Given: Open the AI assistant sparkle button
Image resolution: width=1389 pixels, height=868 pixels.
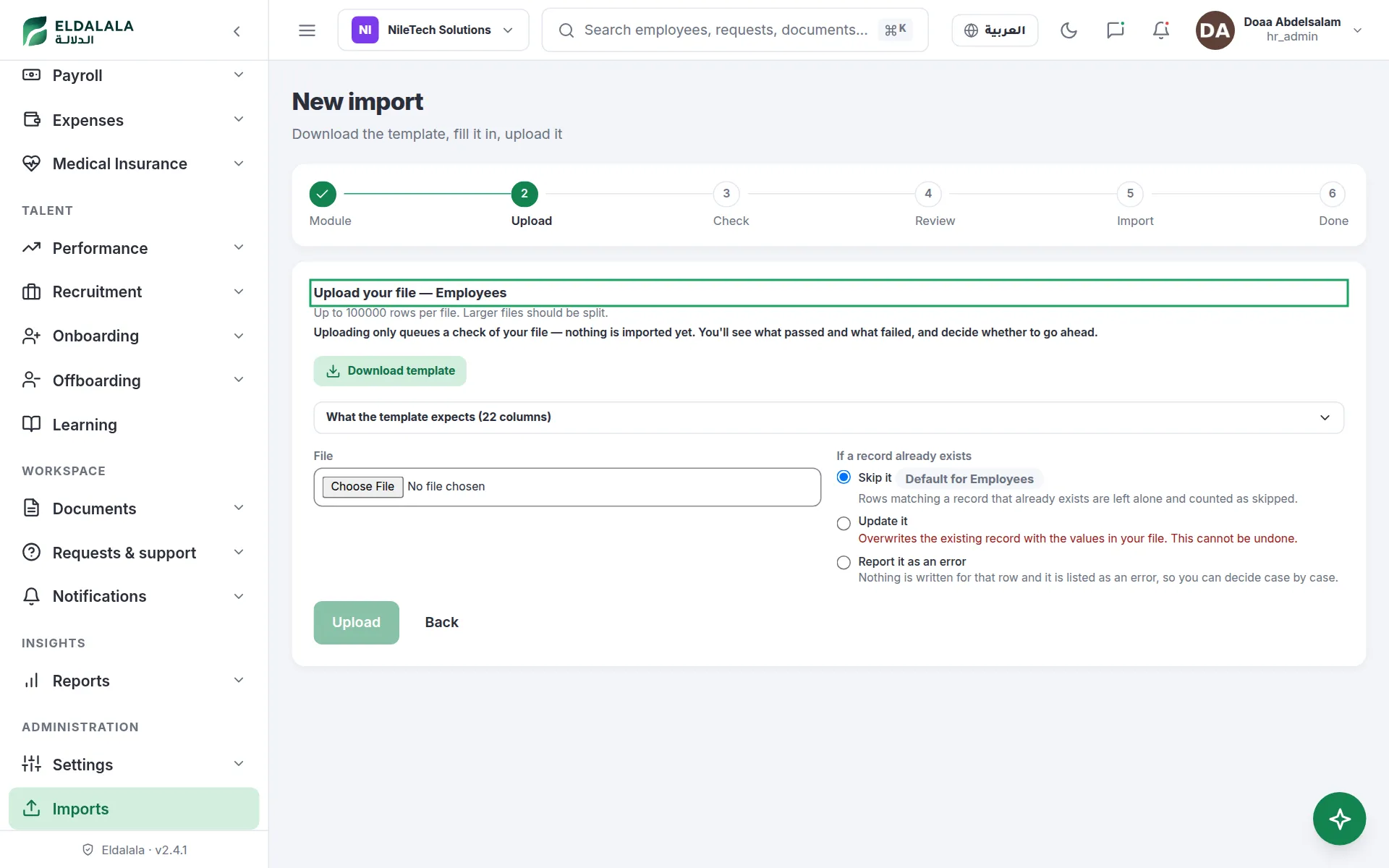Looking at the screenshot, I should click(1339, 819).
